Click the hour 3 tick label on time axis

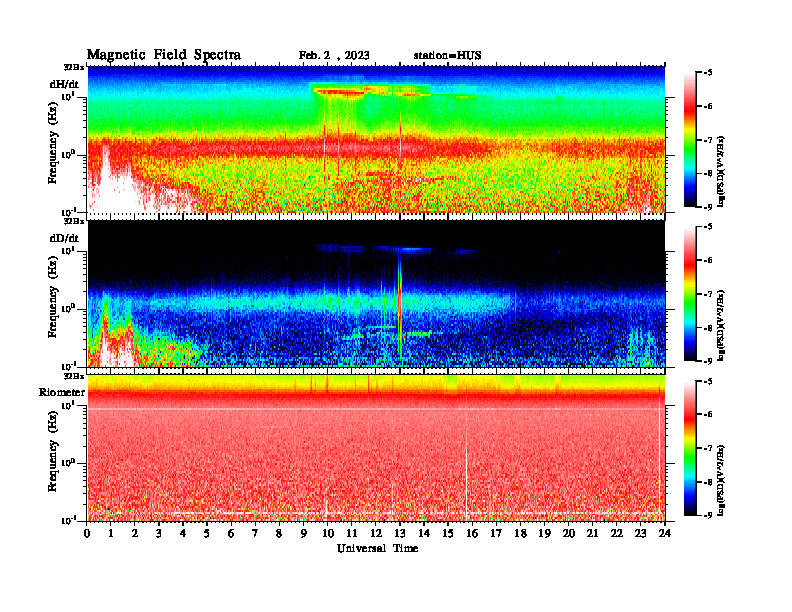[159, 534]
